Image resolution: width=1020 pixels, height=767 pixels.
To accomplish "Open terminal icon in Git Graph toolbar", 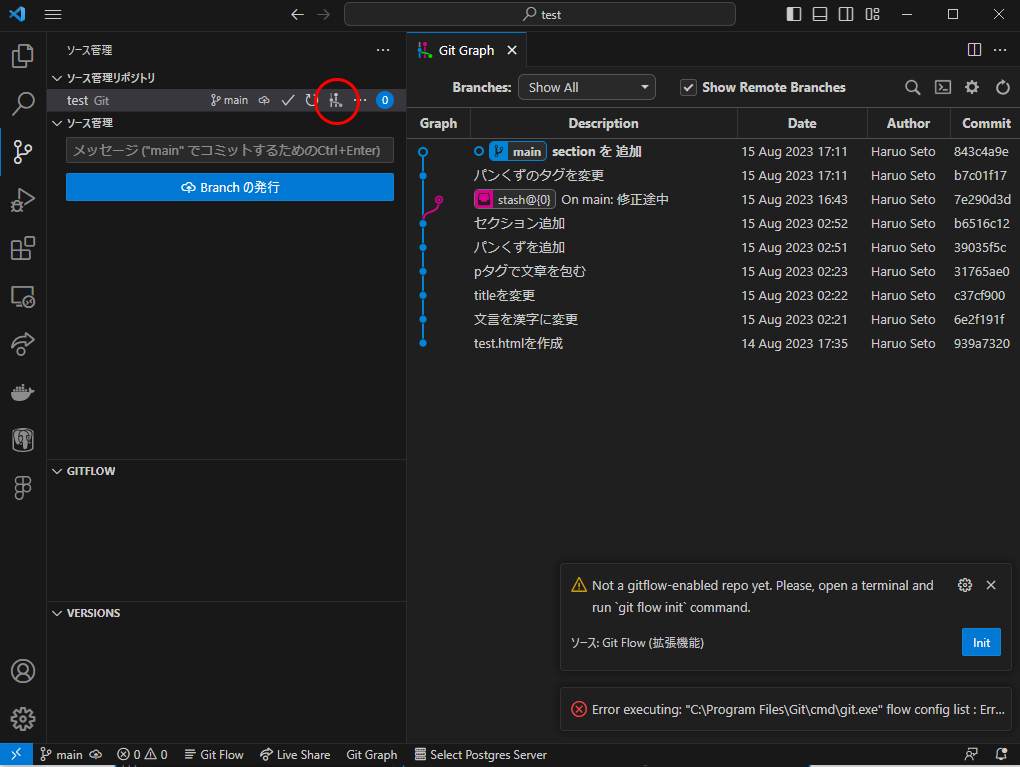I will (943, 87).
